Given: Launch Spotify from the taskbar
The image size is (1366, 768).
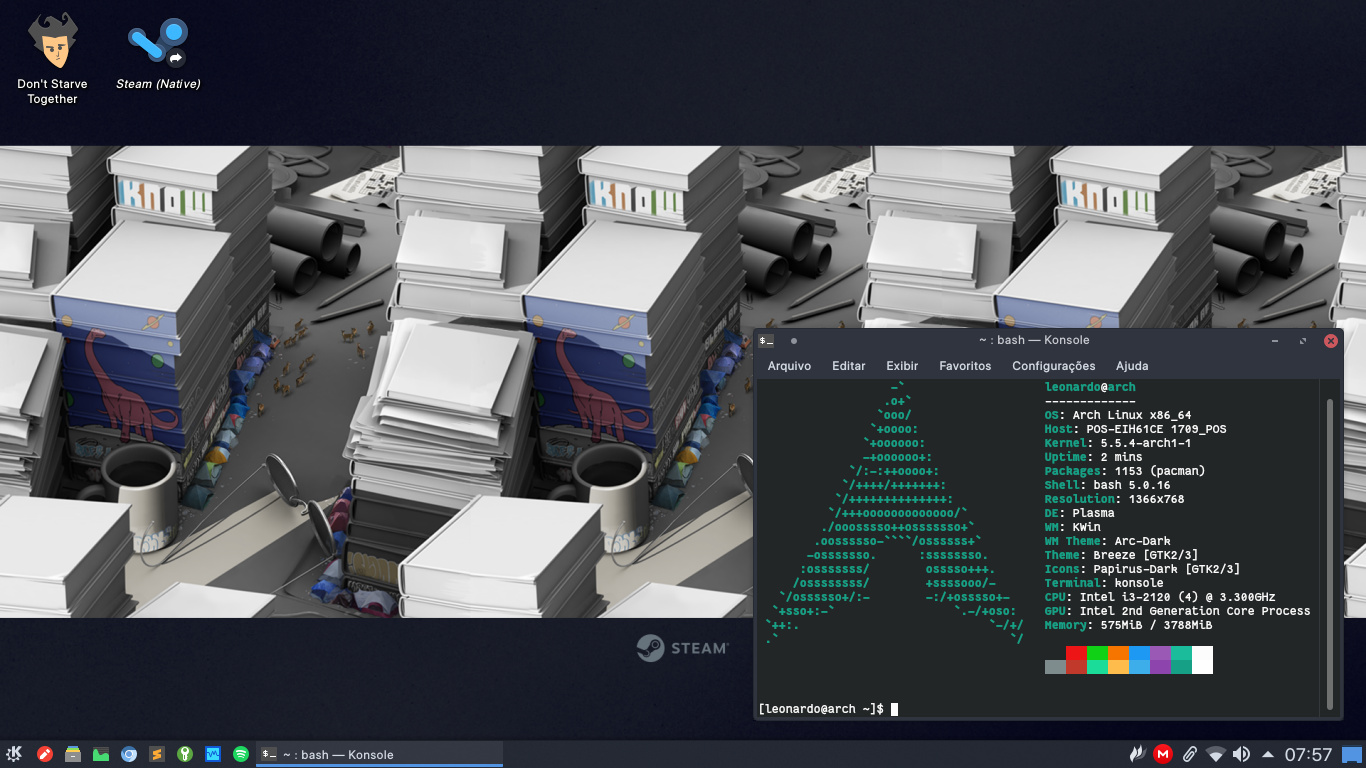Looking at the screenshot, I should (241, 754).
